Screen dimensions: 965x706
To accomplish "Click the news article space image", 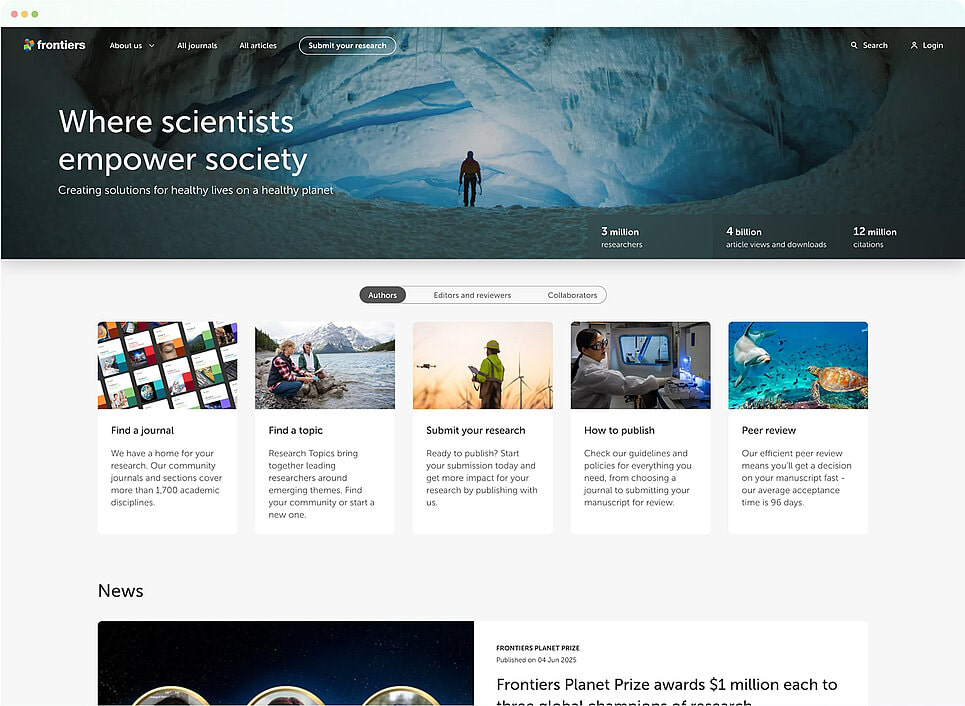I will [286, 663].
